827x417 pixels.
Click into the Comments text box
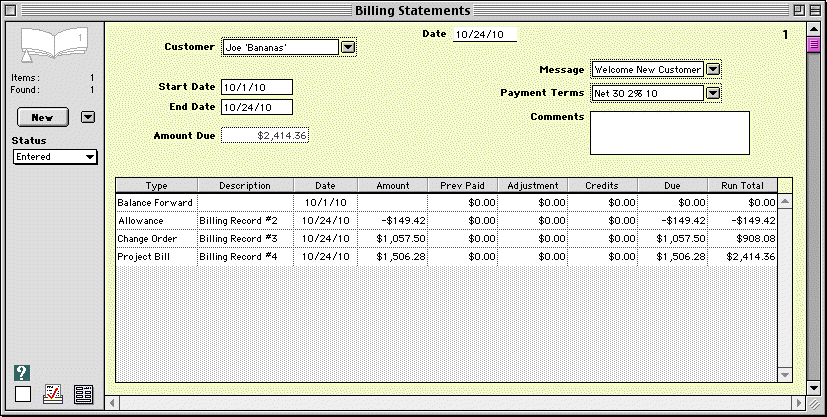pyautogui.click(x=669, y=132)
